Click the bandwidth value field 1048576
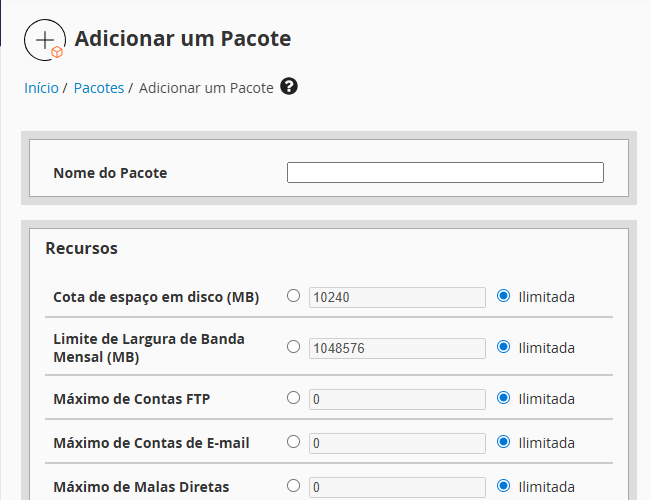This screenshot has width=651, height=500. 397,348
